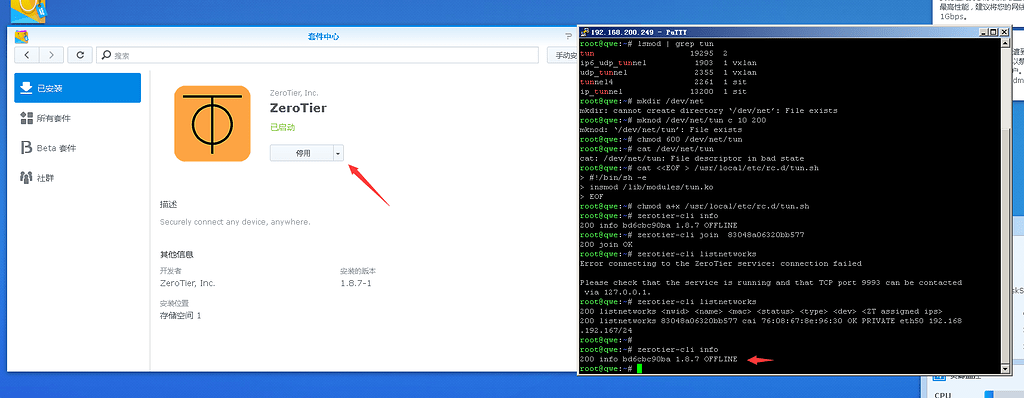This screenshot has width=1024, height=398.
Task: Open the 社群 community tab
Action: pyautogui.click(x=78, y=178)
